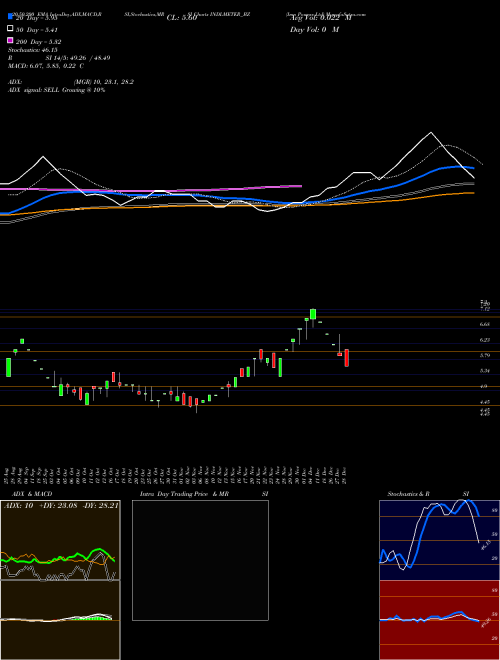The height and width of the screenshot is (660, 500).
Task: Click the blue 20 Day EMA legend swatch
Action: tap(10, 16)
